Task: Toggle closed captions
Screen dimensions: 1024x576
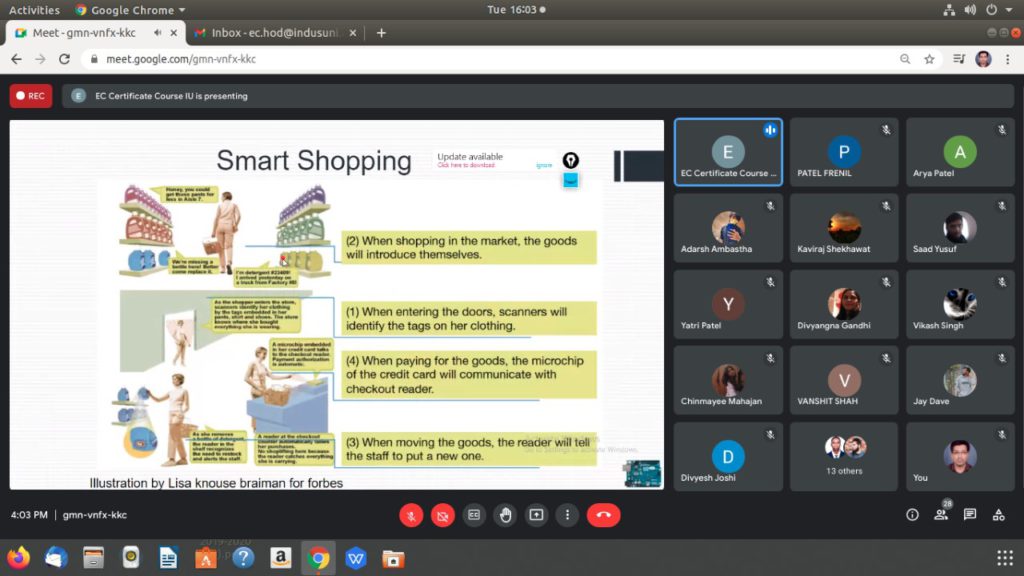Action: [474, 515]
